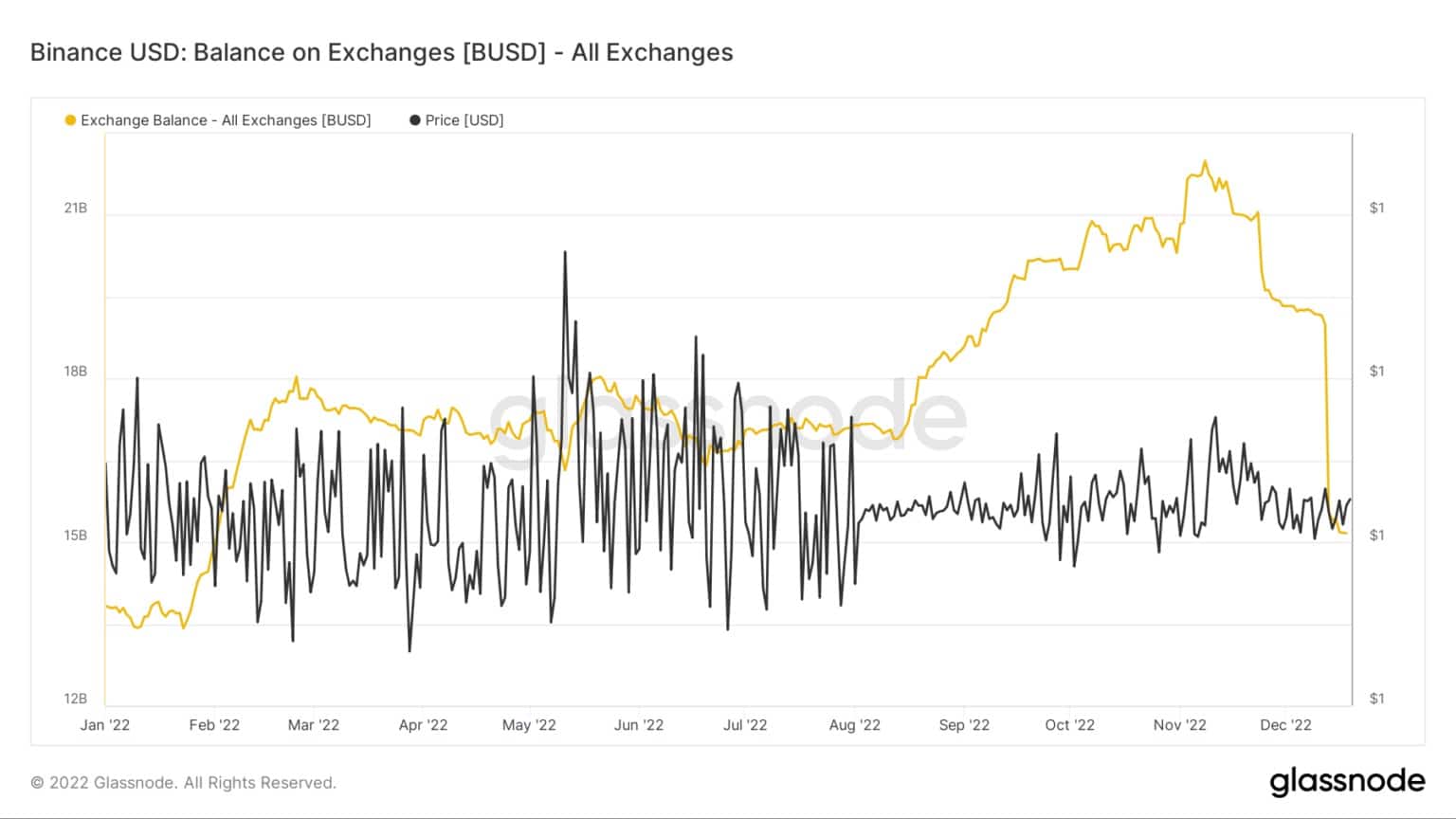1456x819 pixels.
Task: Click the Glassnode copyright notice text
Action: [x=184, y=783]
